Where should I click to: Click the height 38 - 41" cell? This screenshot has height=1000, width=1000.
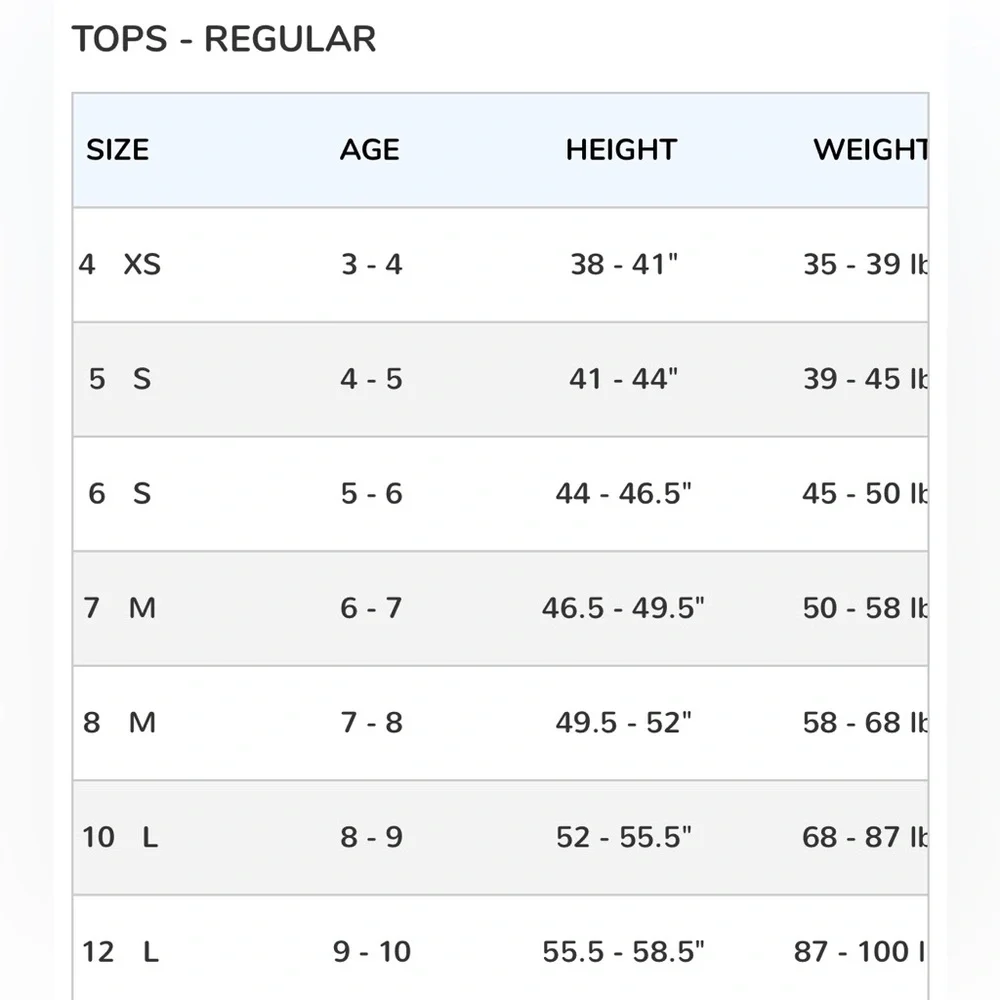[624, 264]
